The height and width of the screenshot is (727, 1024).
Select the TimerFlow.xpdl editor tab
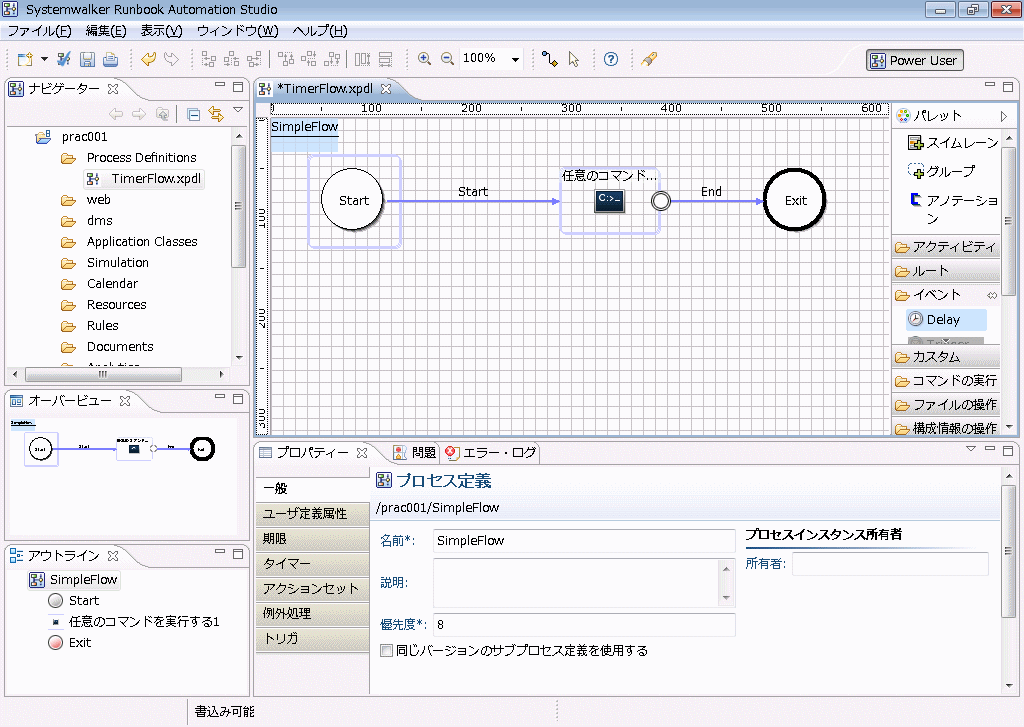coord(325,89)
